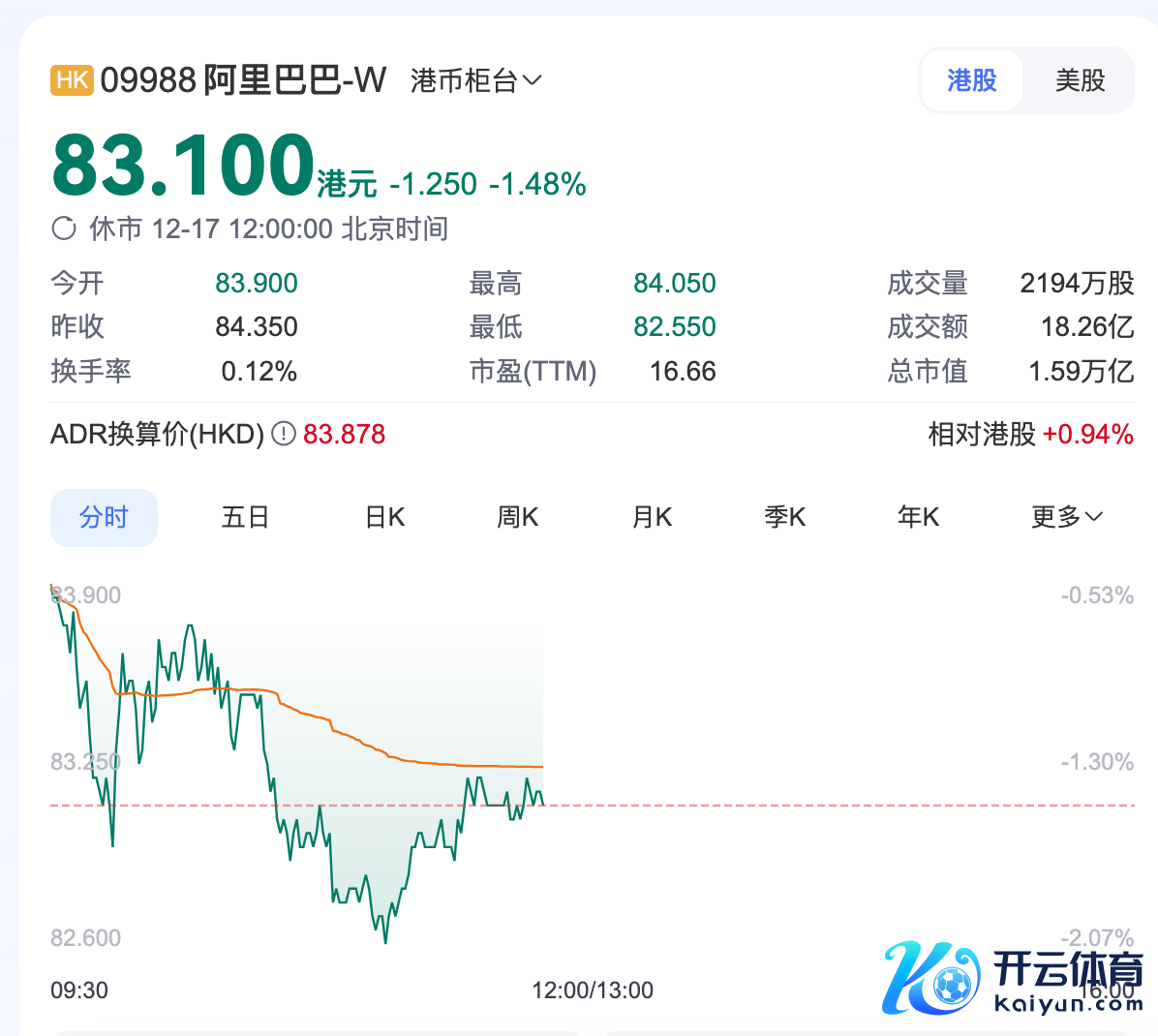
Task: Select the 分时 chart tab
Action: click(x=104, y=517)
